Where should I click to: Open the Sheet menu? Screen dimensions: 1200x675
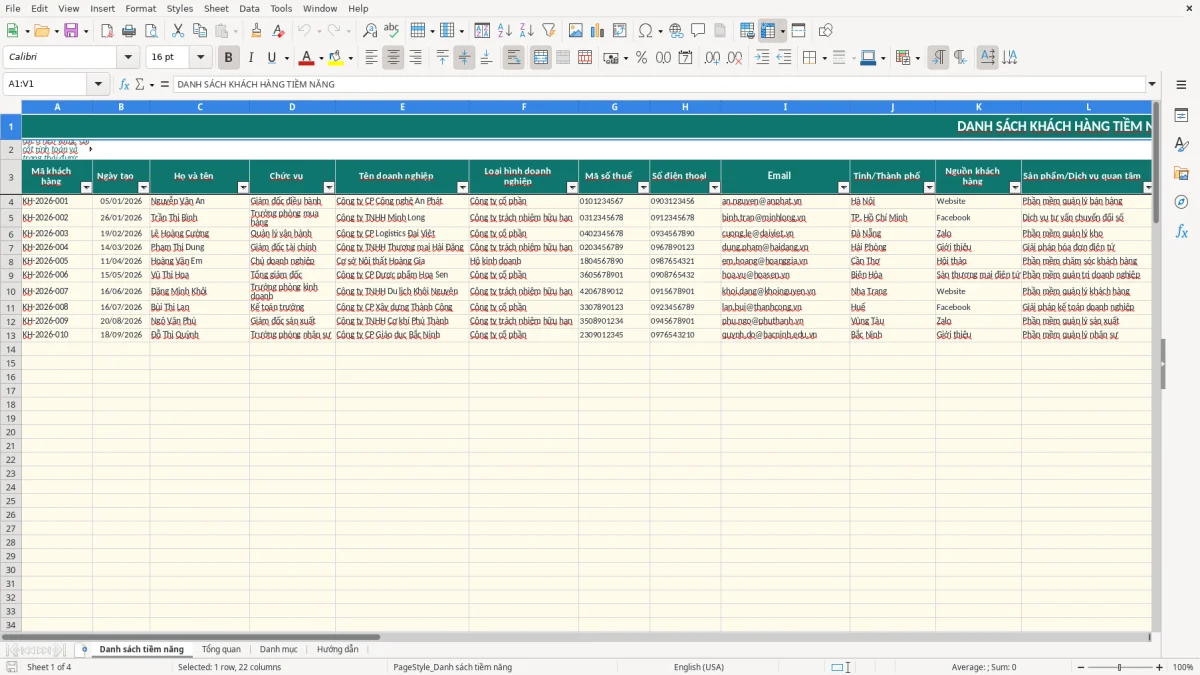point(216,8)
